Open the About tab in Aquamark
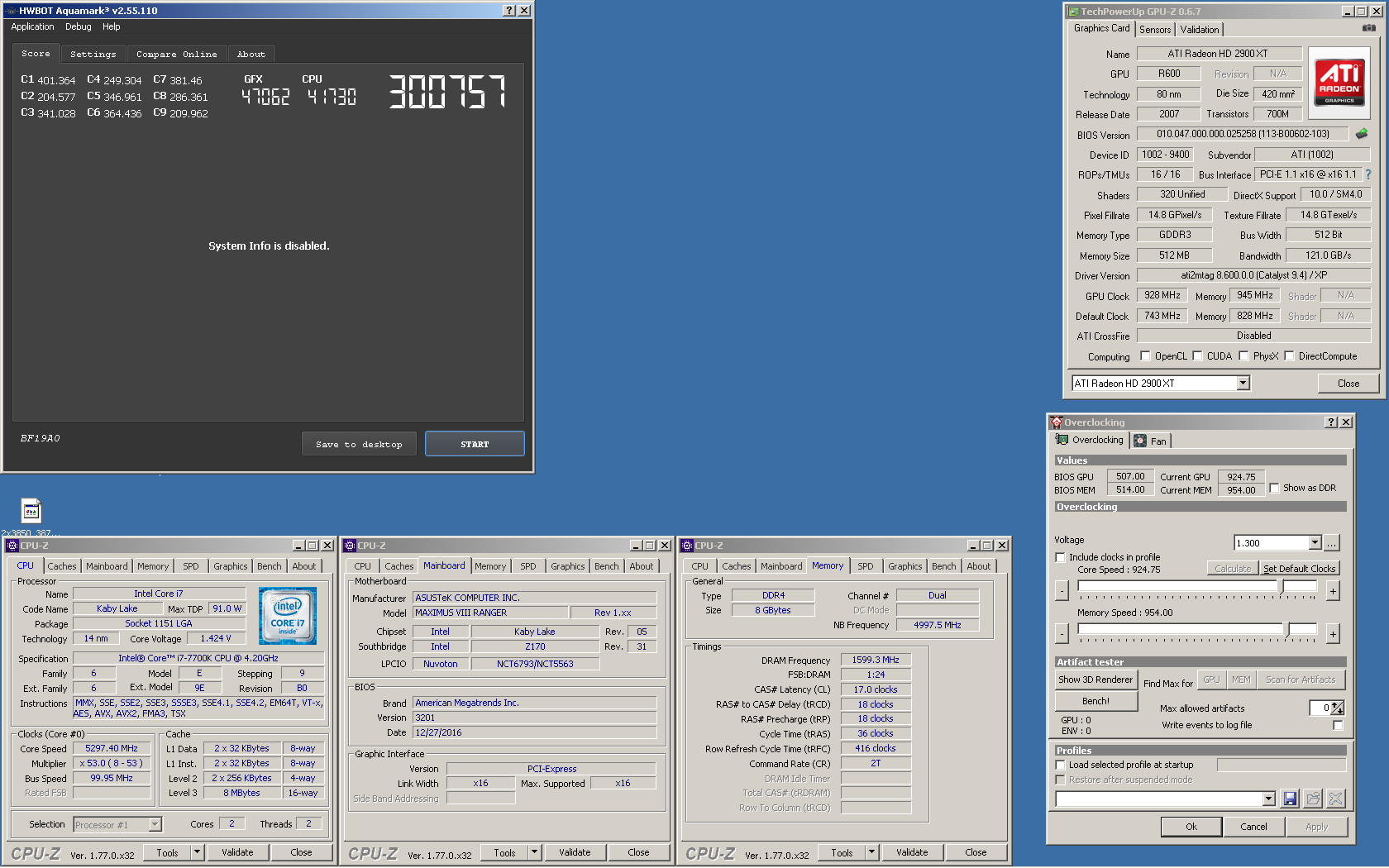1389x868 pixels. (x=251, y=54)
